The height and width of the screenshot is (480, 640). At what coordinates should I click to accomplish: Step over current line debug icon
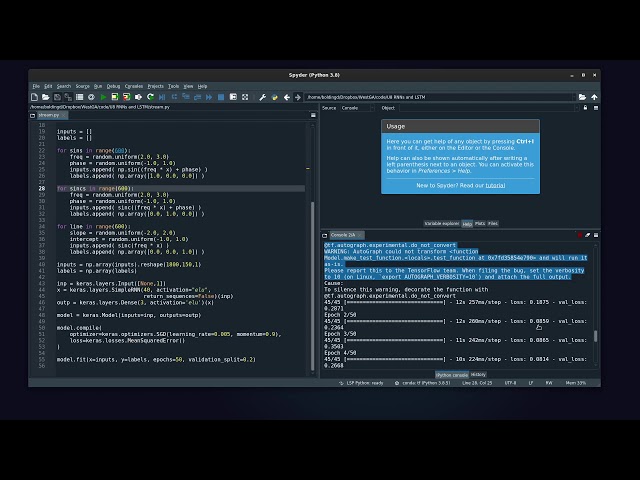click(174, 97)
